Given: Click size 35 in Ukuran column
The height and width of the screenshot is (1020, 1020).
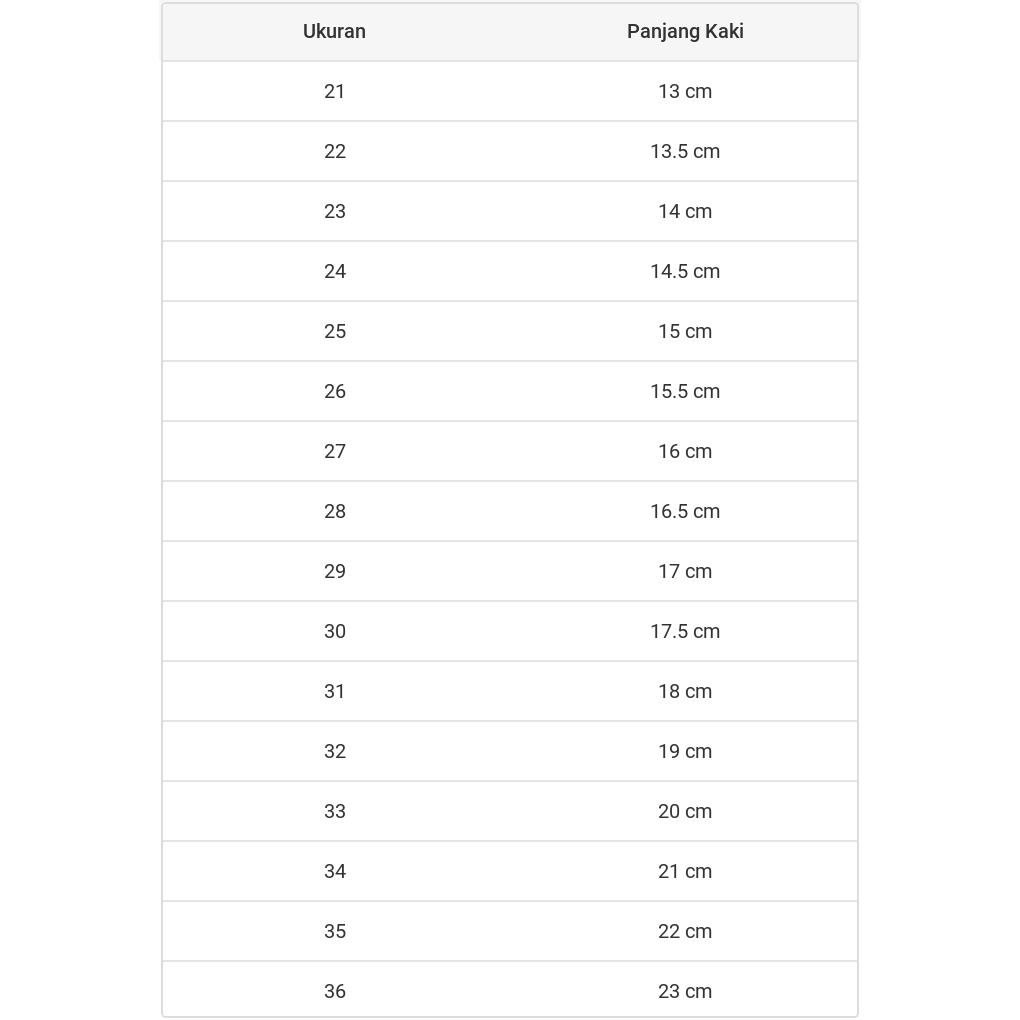Looking at the screenshot, I should coord(334,931).
